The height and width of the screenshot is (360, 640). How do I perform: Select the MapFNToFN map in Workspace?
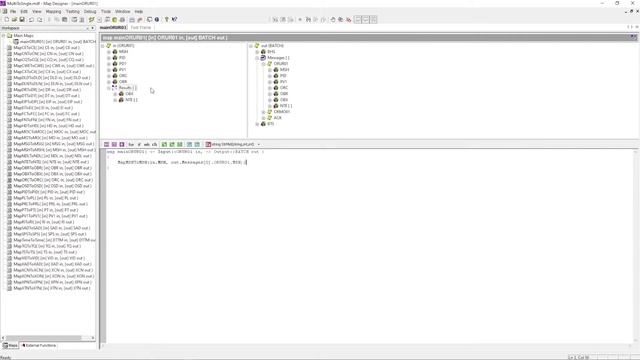[x=47, y=120]
